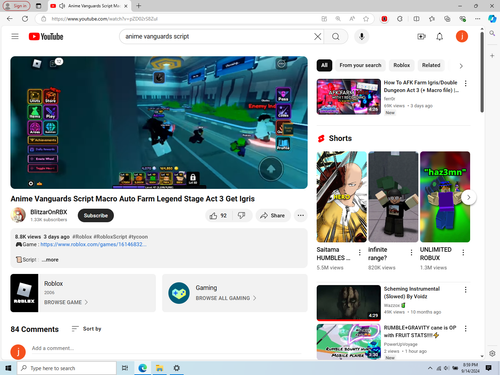This screenshot has width=500, height=375.
Task: Share the video
Action: click(x=273, y=216)
